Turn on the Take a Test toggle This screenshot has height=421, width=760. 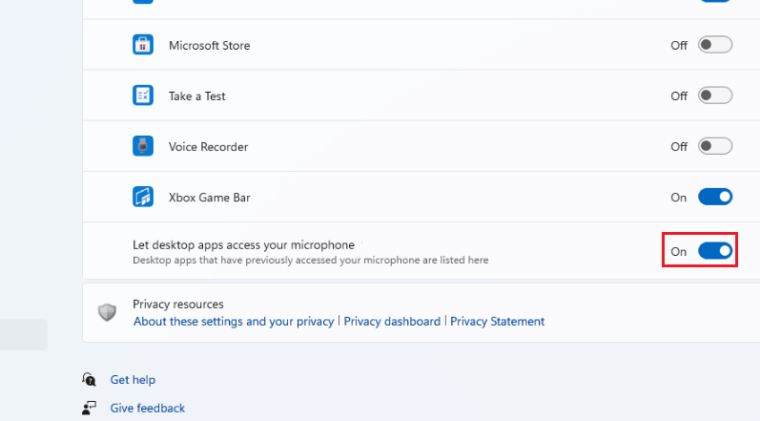(x=715, y=96)
